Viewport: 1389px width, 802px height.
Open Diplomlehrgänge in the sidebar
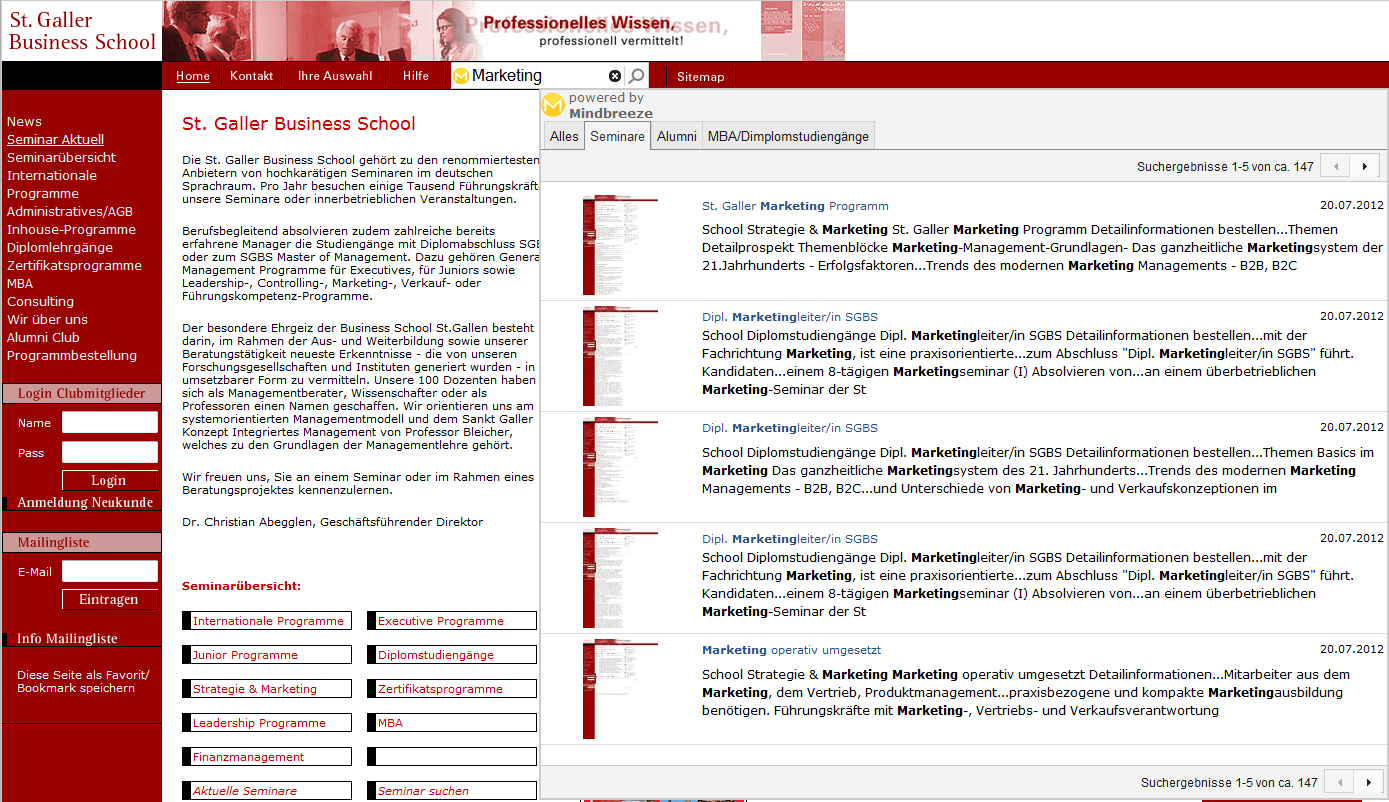point(60,248)
